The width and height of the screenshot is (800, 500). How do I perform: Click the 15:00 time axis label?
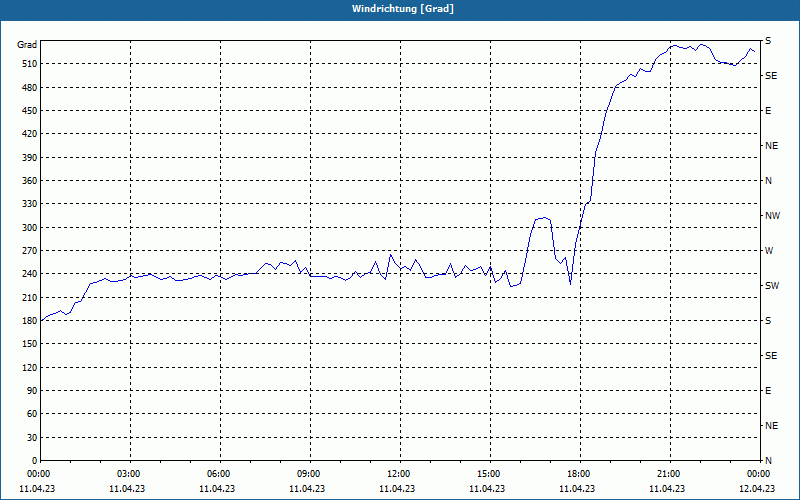pos(488,474)
